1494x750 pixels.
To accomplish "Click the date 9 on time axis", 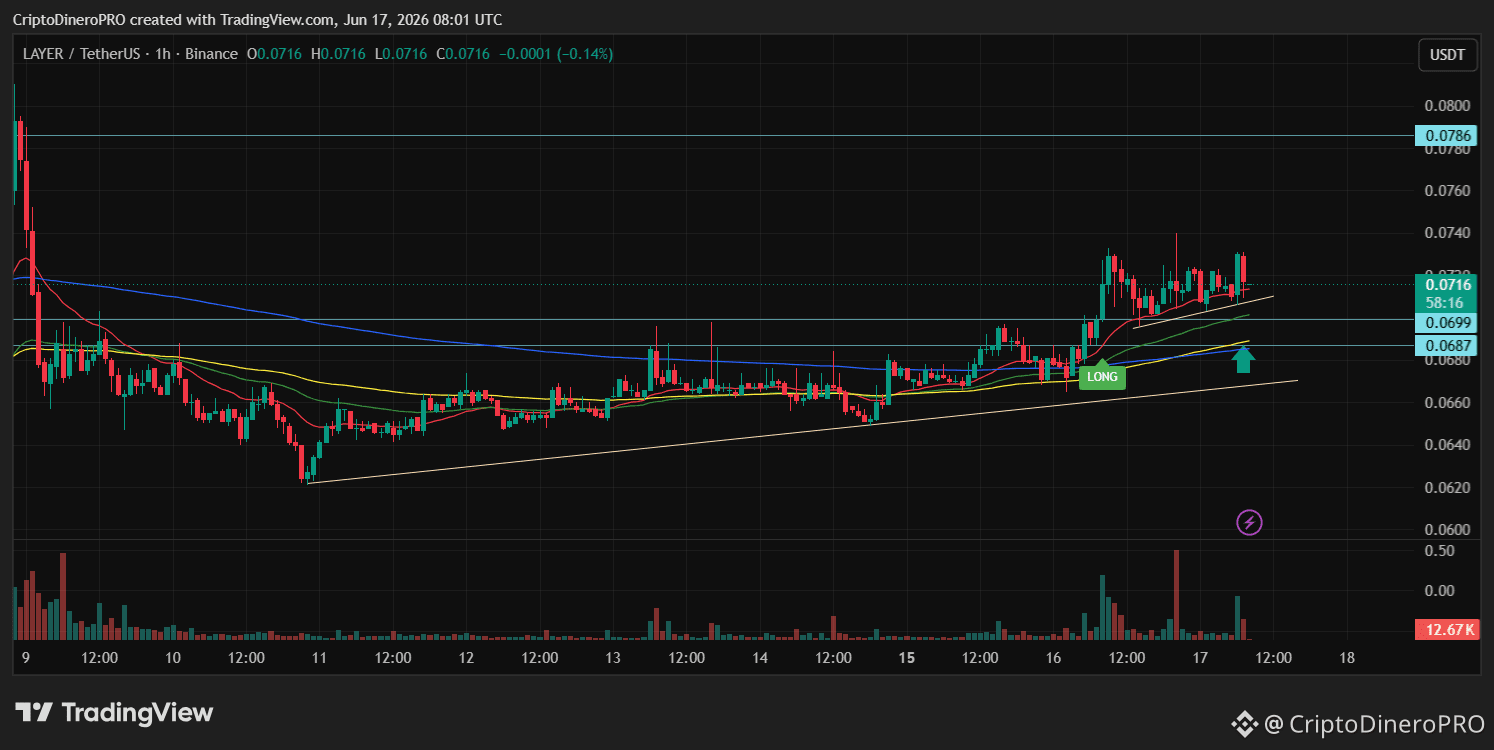I will (x=26, y=658).
